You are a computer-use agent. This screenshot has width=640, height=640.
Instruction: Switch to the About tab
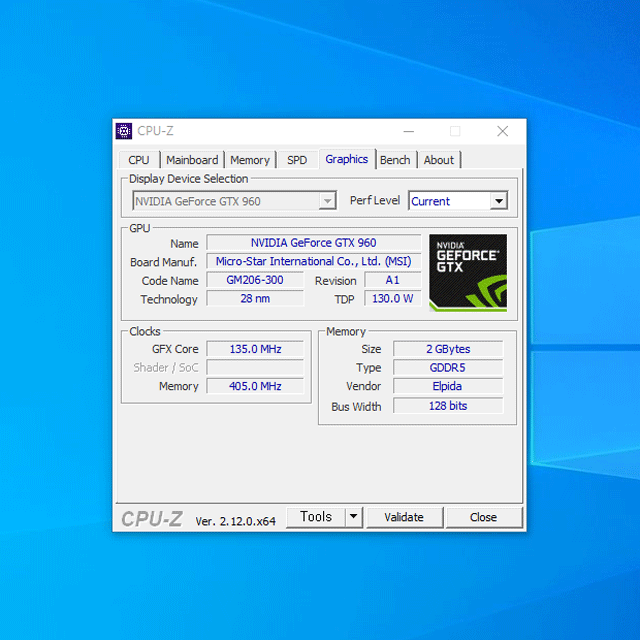click(x=439, y=160)
